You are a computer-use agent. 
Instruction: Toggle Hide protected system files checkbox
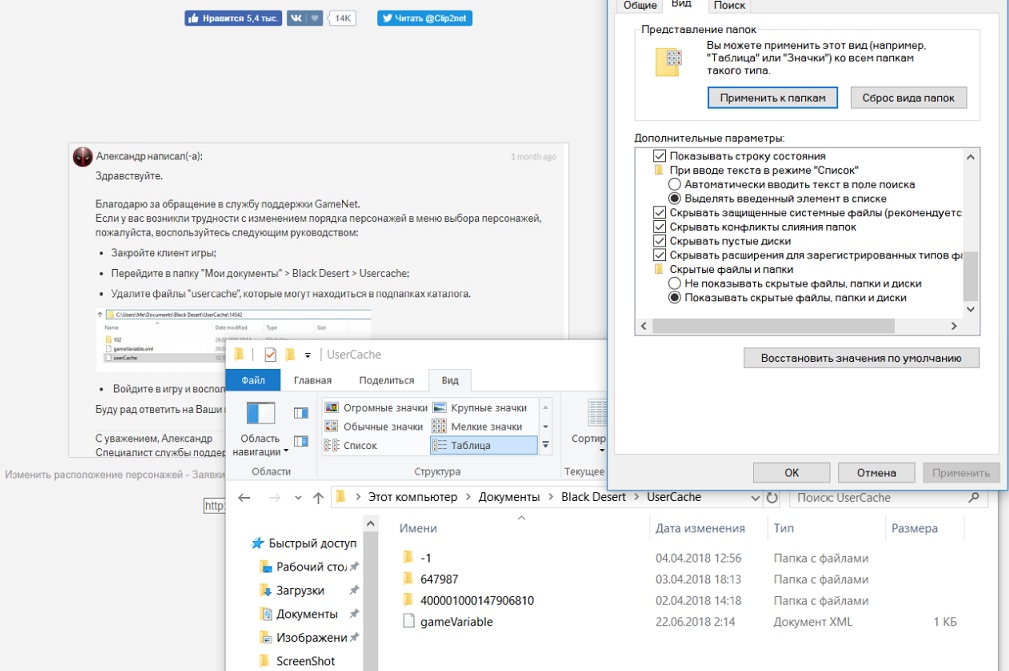pyautogui.click(x=659, y=212)
